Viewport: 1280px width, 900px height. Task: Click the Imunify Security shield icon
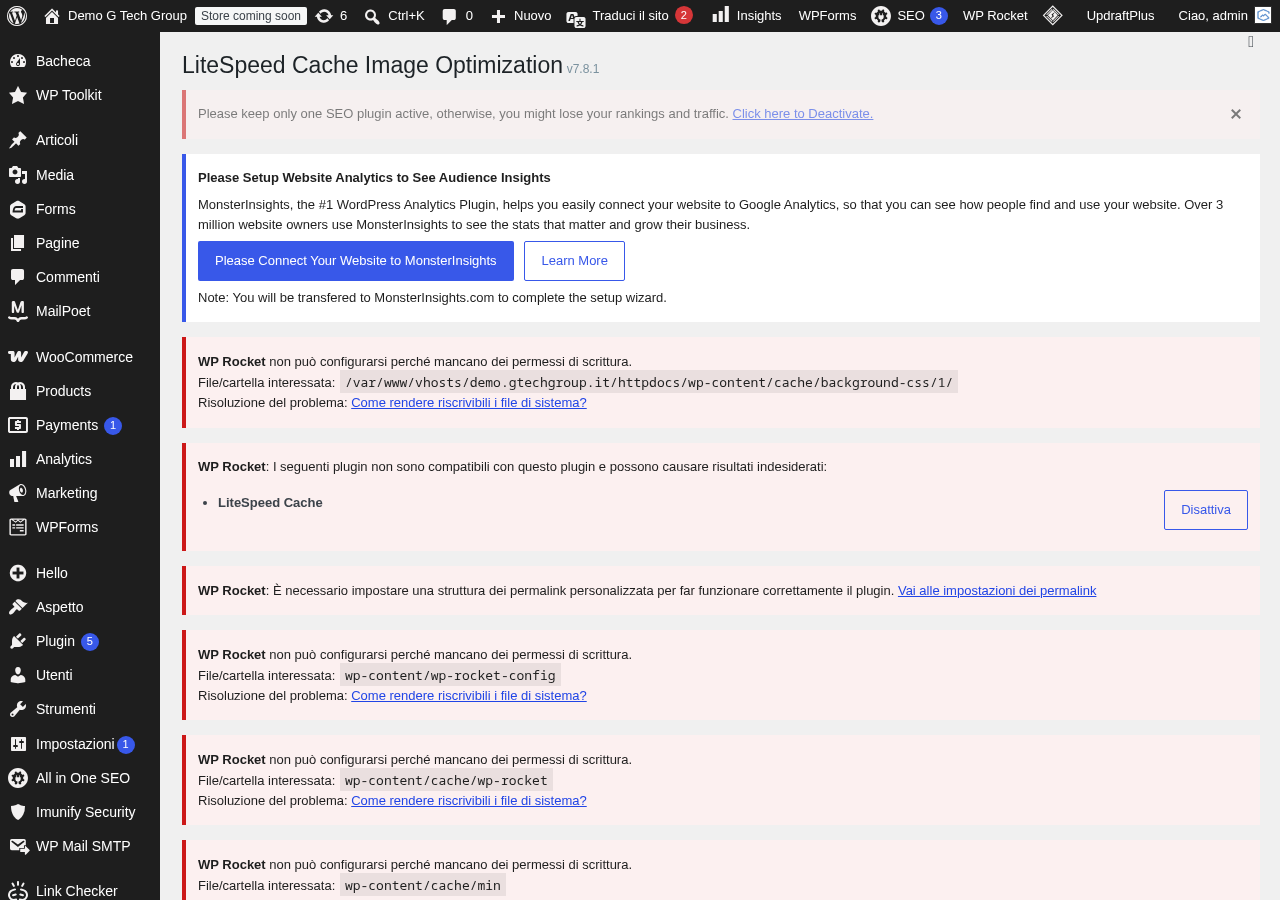pos(18,812)
